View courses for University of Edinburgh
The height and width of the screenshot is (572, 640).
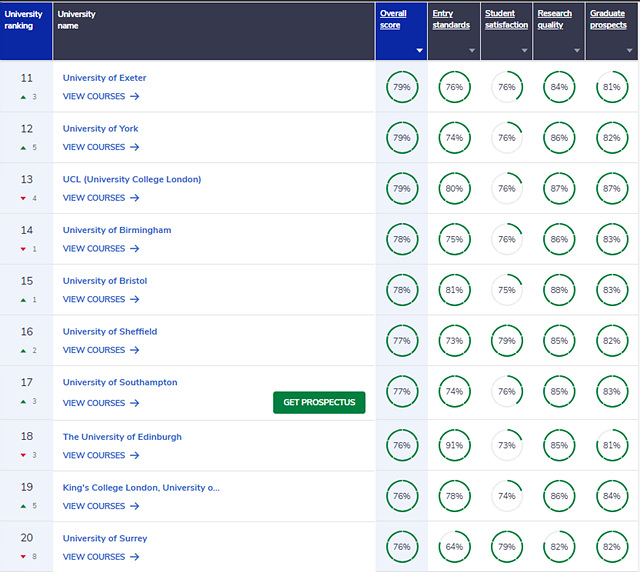click(101, 455)
